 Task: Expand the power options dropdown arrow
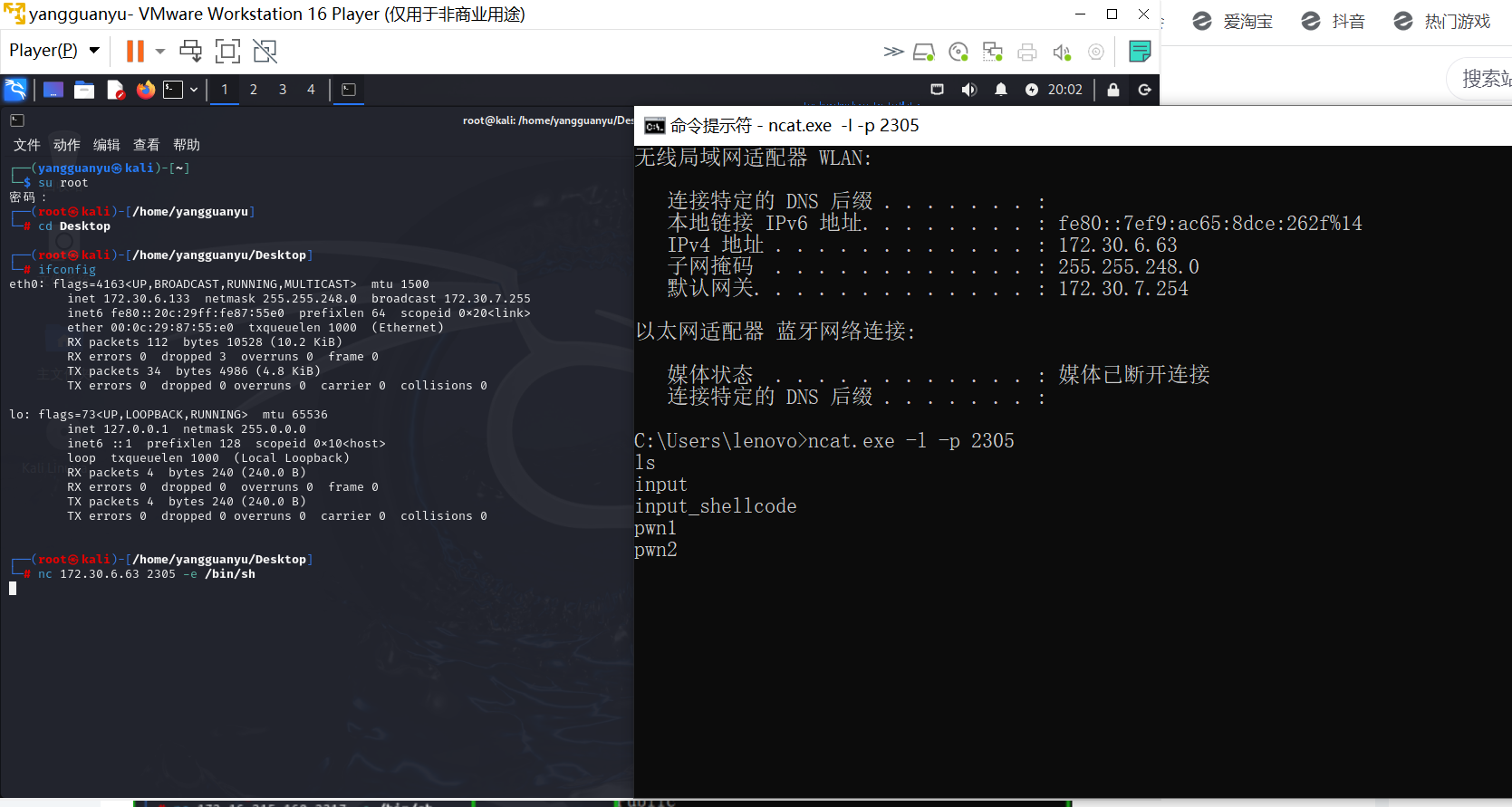point(160,51)
